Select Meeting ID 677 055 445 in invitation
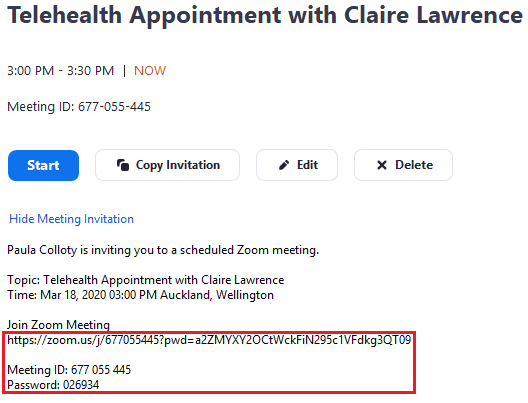Image resolution: width=528 pixels, height=403 pixels. tap(69, 370)
